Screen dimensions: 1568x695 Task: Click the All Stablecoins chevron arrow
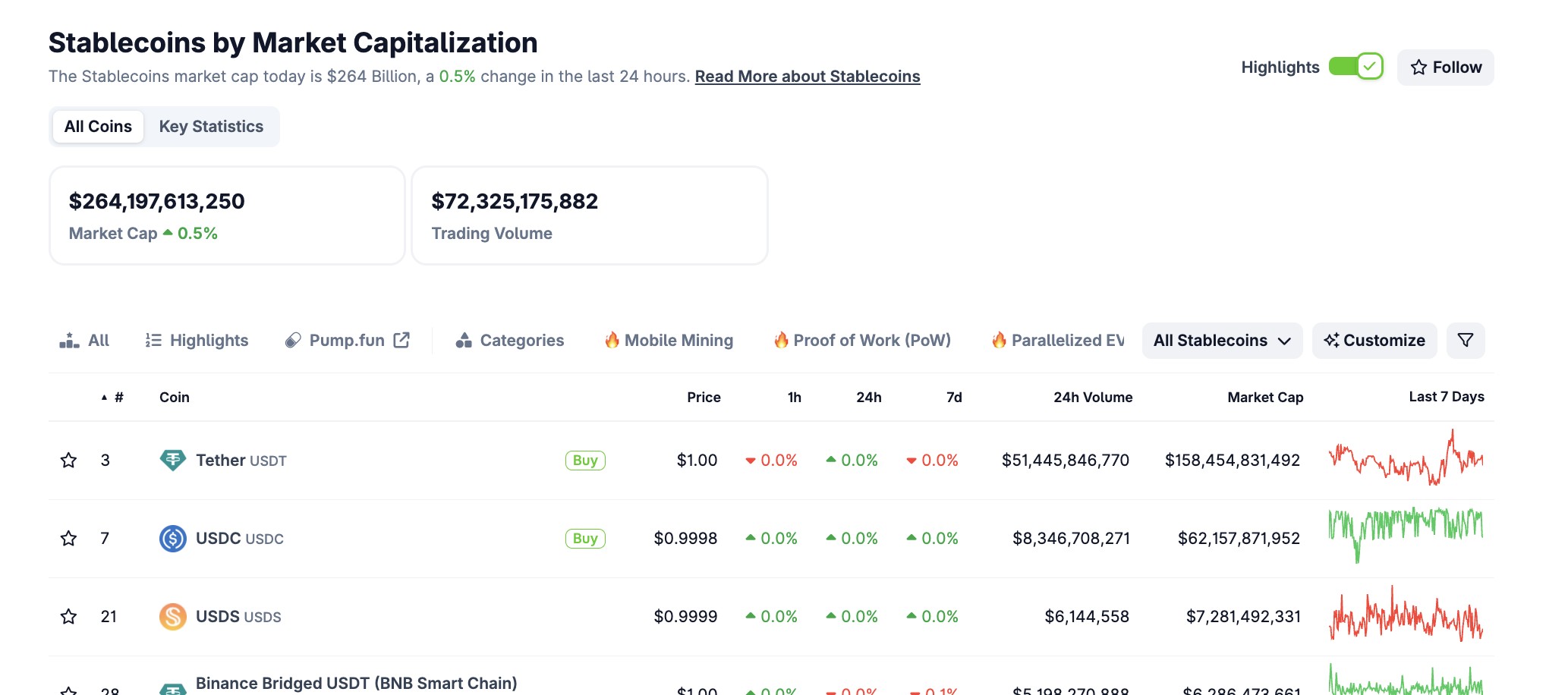pos(1284,341)
